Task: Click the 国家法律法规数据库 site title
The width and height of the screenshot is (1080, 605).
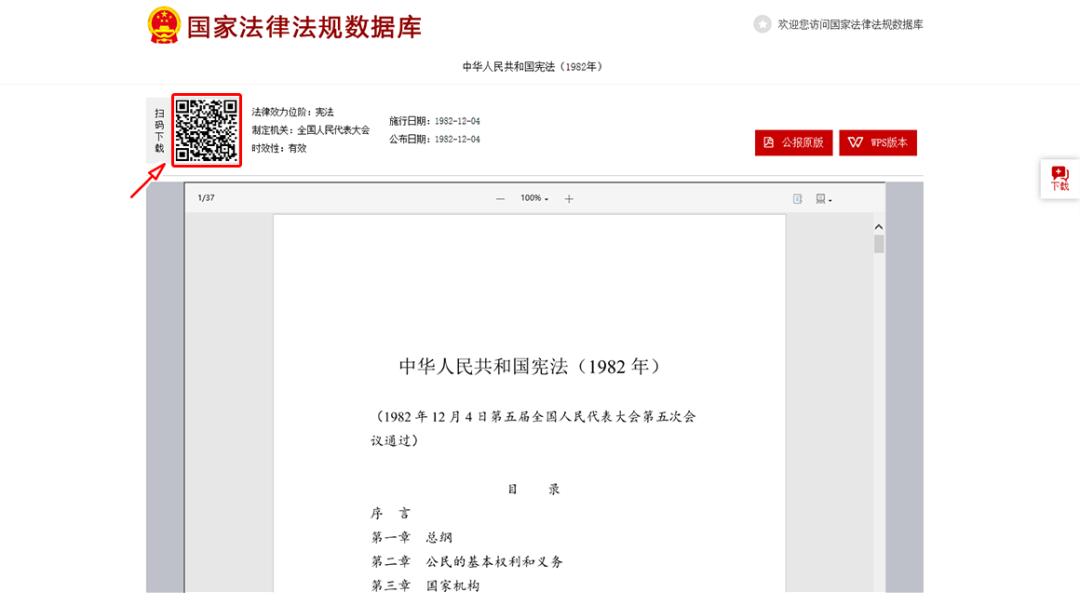Action: point(304,26)
